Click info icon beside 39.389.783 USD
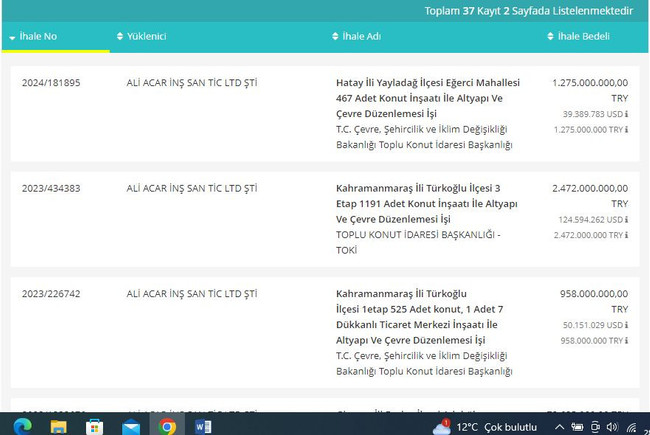This screenshot has width=650, height=435. tap(626, 114)
